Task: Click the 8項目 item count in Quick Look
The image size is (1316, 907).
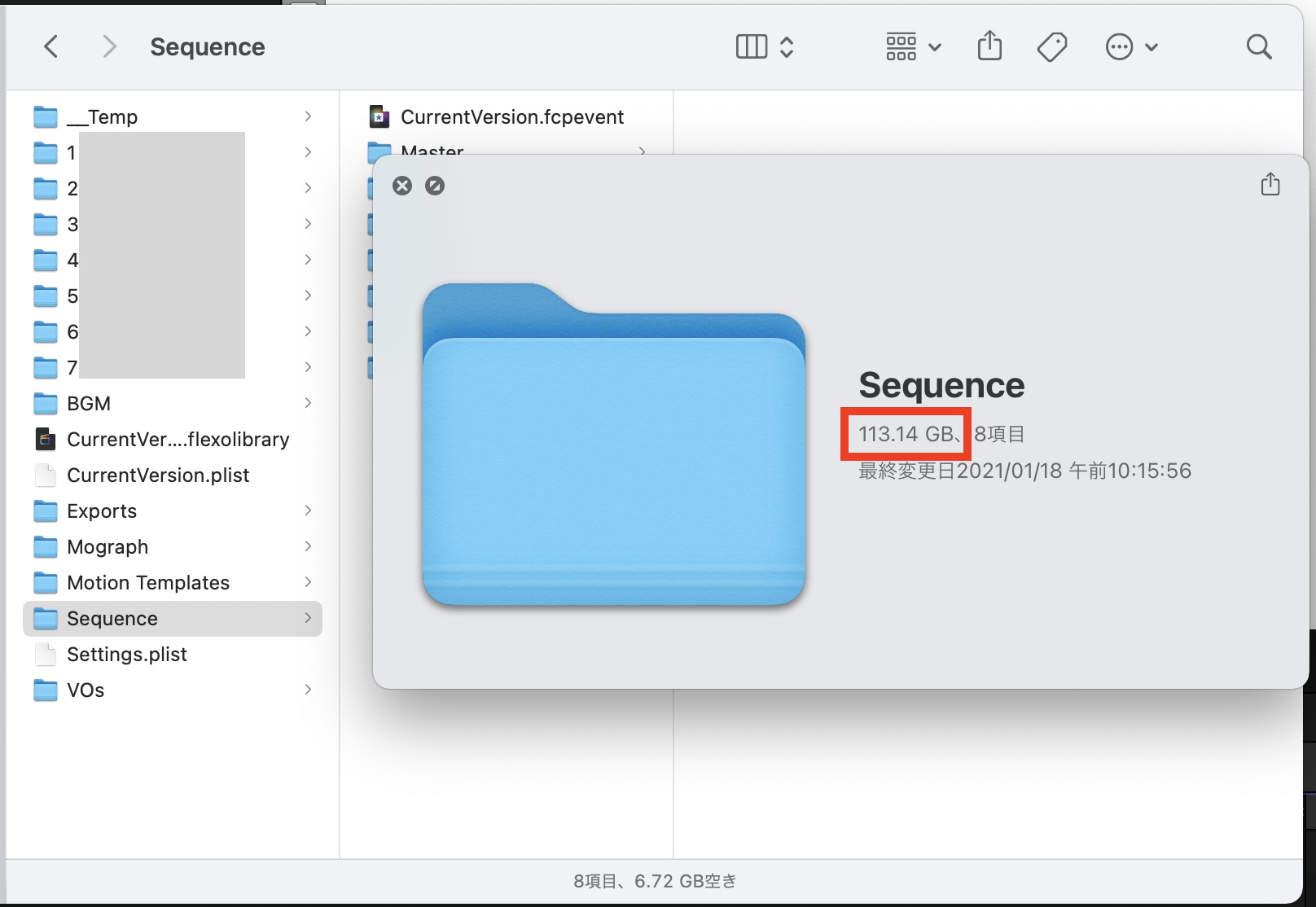Action: pyautogui.click(x=999, y=434)
